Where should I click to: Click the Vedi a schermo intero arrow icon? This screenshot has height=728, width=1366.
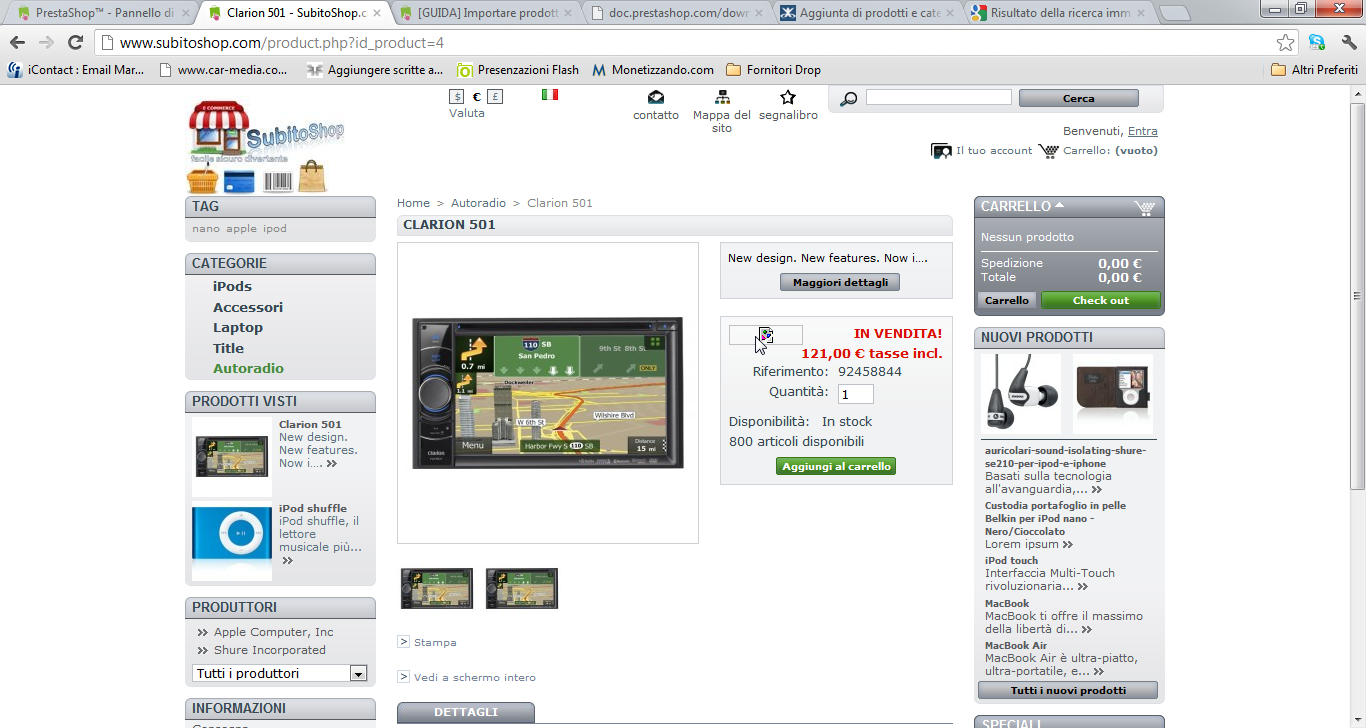click(x=404, y=677)
